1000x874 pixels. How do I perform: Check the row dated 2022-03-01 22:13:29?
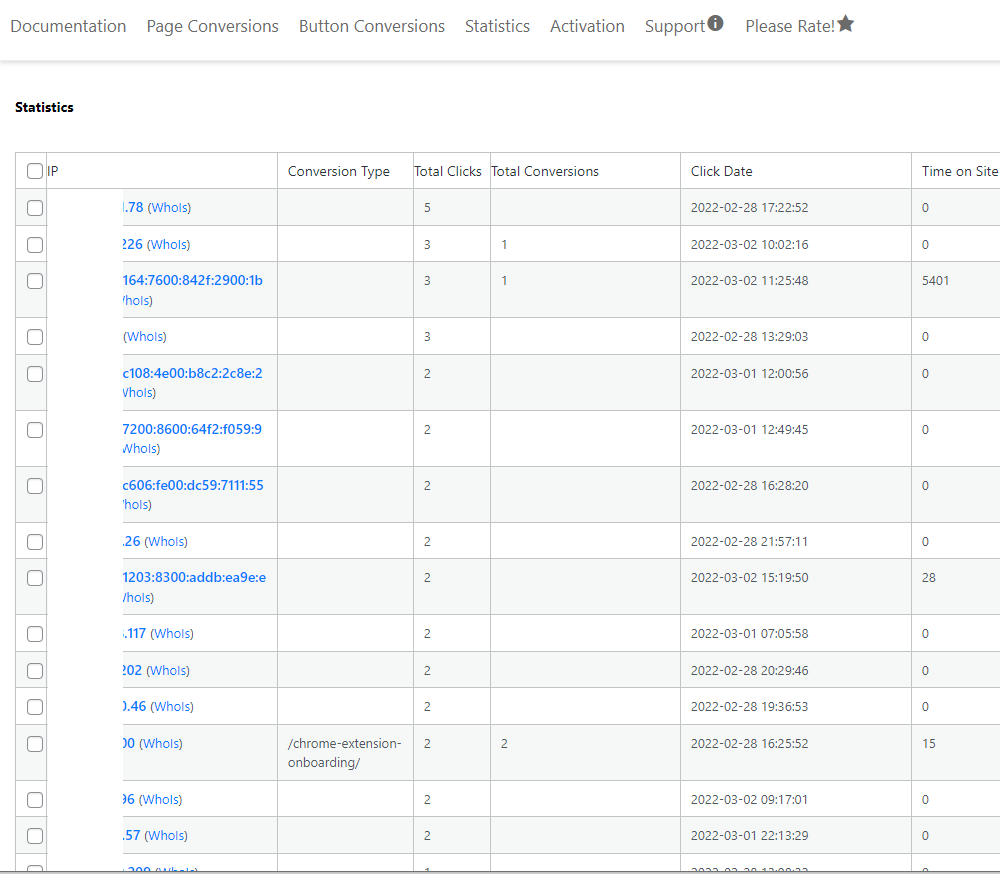coord(35,835)
